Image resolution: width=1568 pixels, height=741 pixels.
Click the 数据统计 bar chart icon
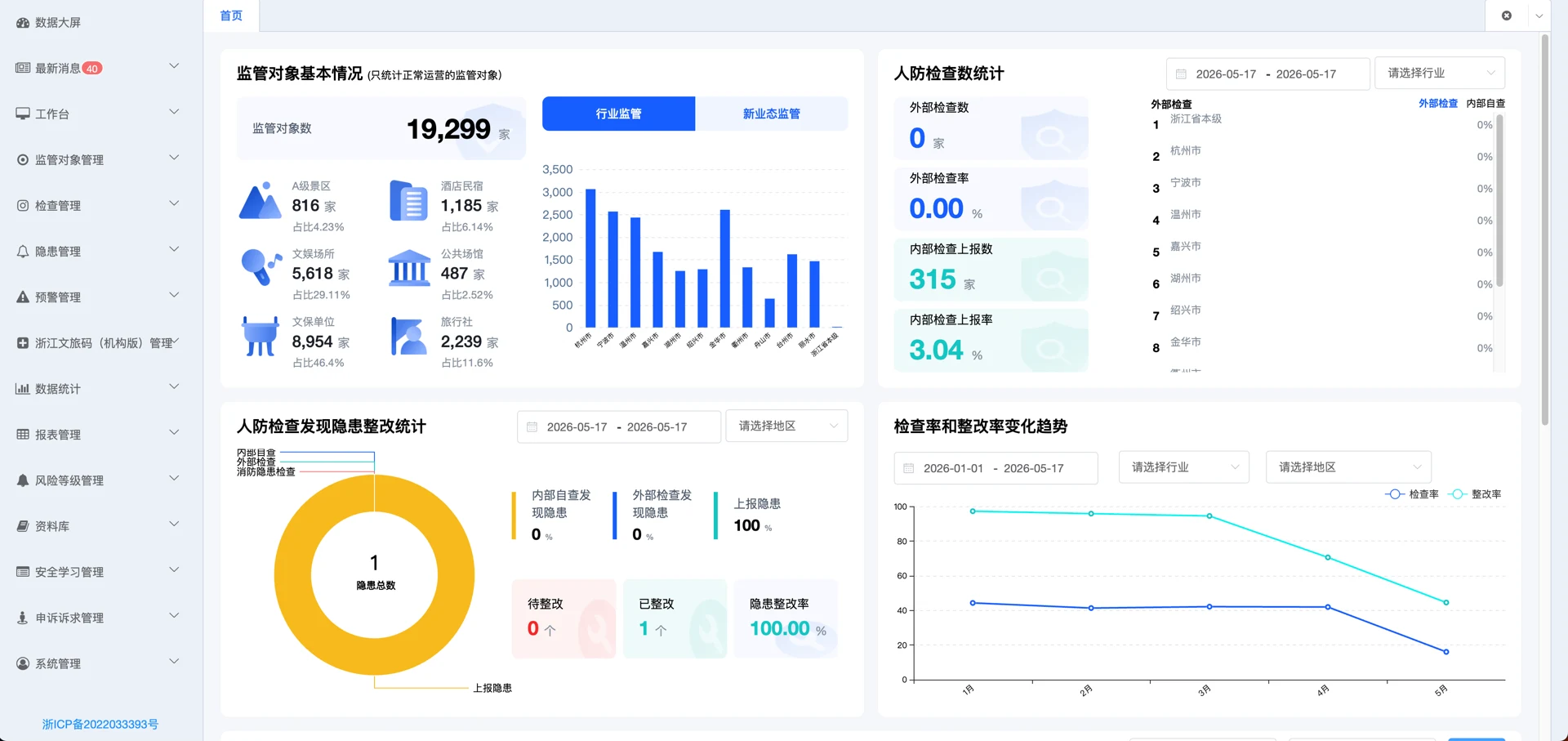coord(23,388)
